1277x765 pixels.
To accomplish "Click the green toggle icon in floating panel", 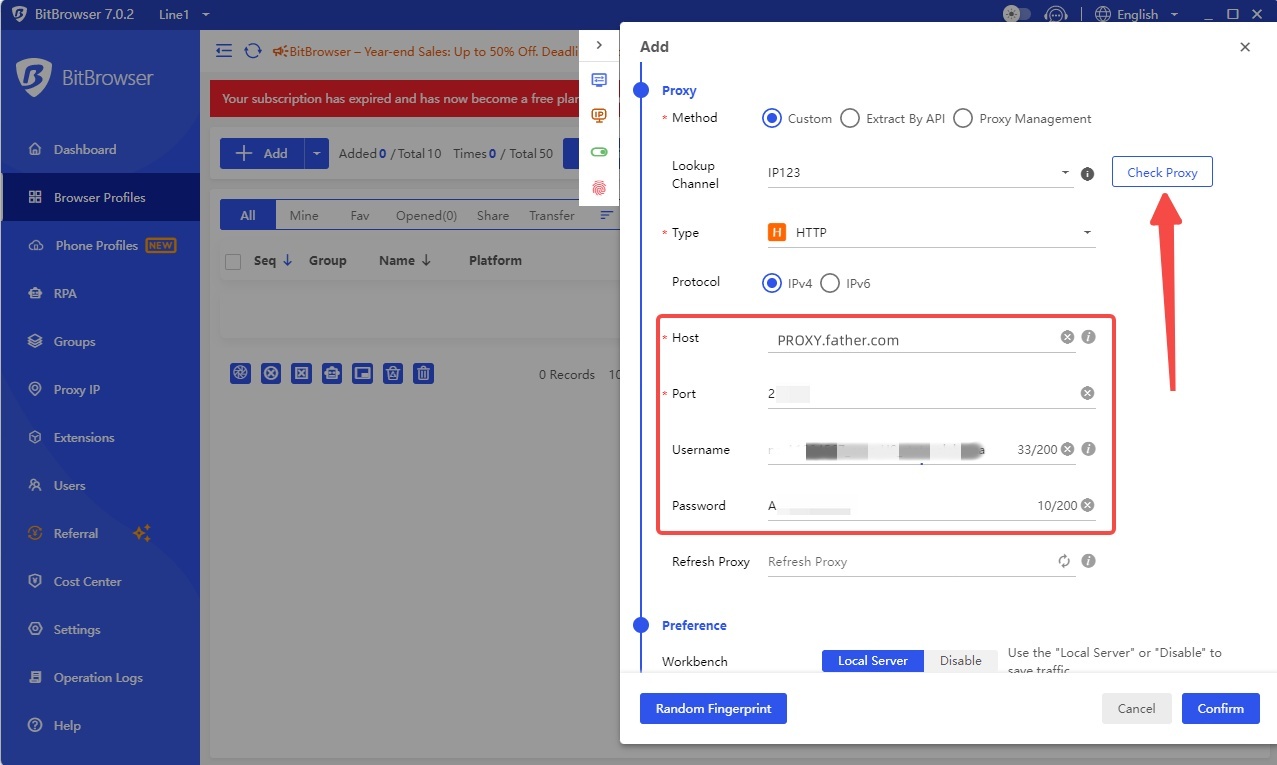I will click(599, 152).
